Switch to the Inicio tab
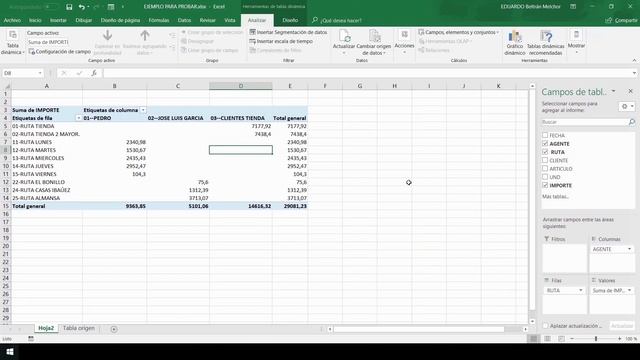Viewport: 640px width, 360px height. click(x=35, y=20)
